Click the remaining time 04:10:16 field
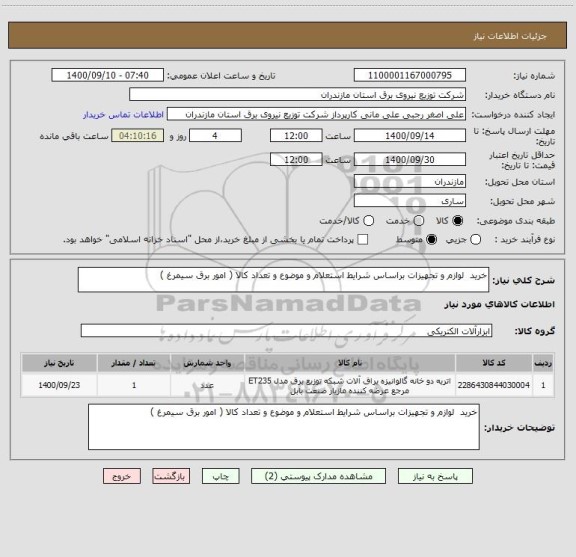Screen dimensions: 576x557 138,136
